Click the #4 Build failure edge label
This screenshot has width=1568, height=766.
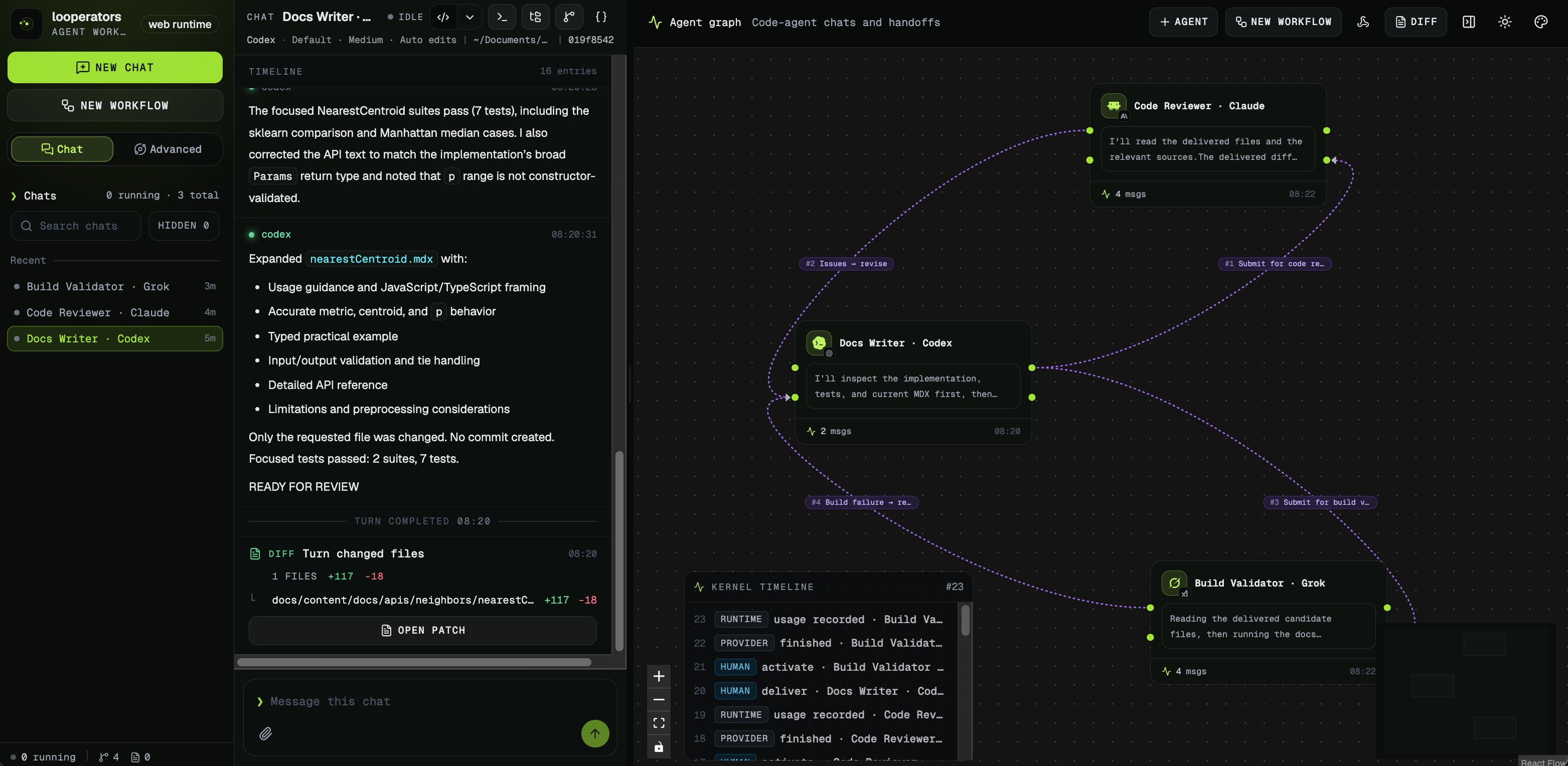click(x=861, y=502)
